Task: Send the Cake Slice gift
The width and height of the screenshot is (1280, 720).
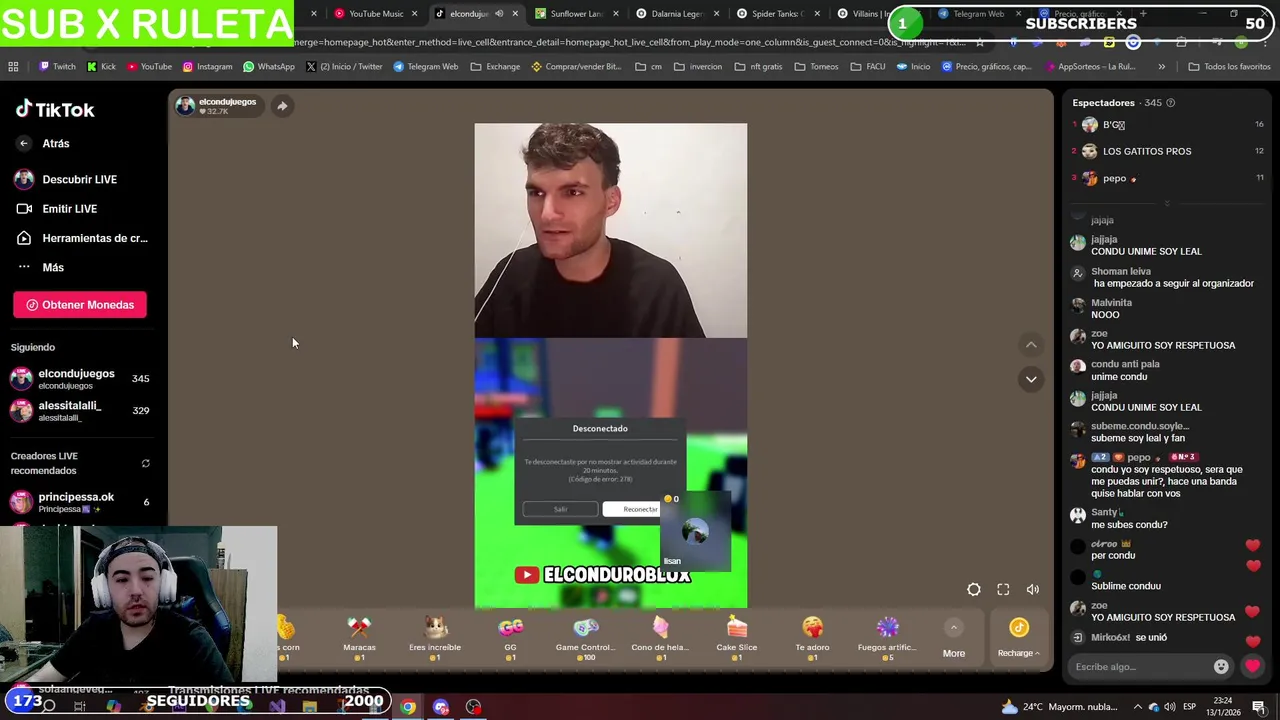Action: click(x=737, y=638)
